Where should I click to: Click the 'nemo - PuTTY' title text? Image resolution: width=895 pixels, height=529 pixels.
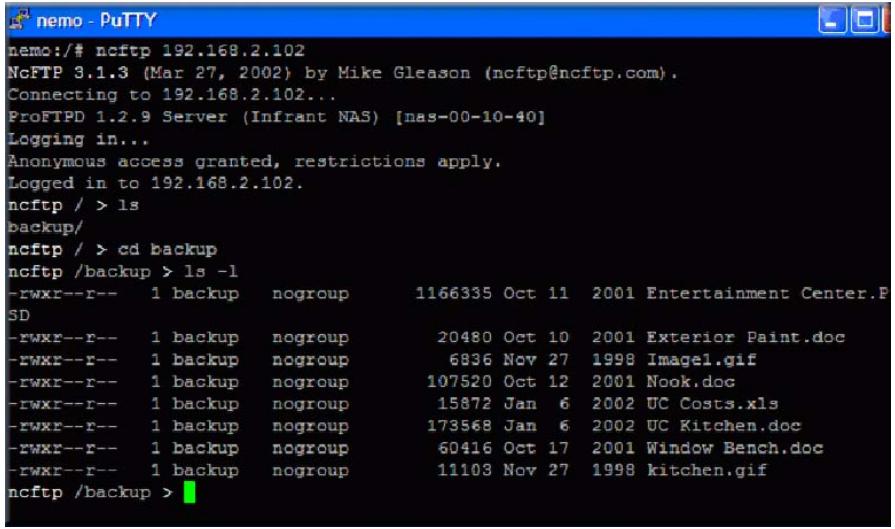(x=96, y=21)
